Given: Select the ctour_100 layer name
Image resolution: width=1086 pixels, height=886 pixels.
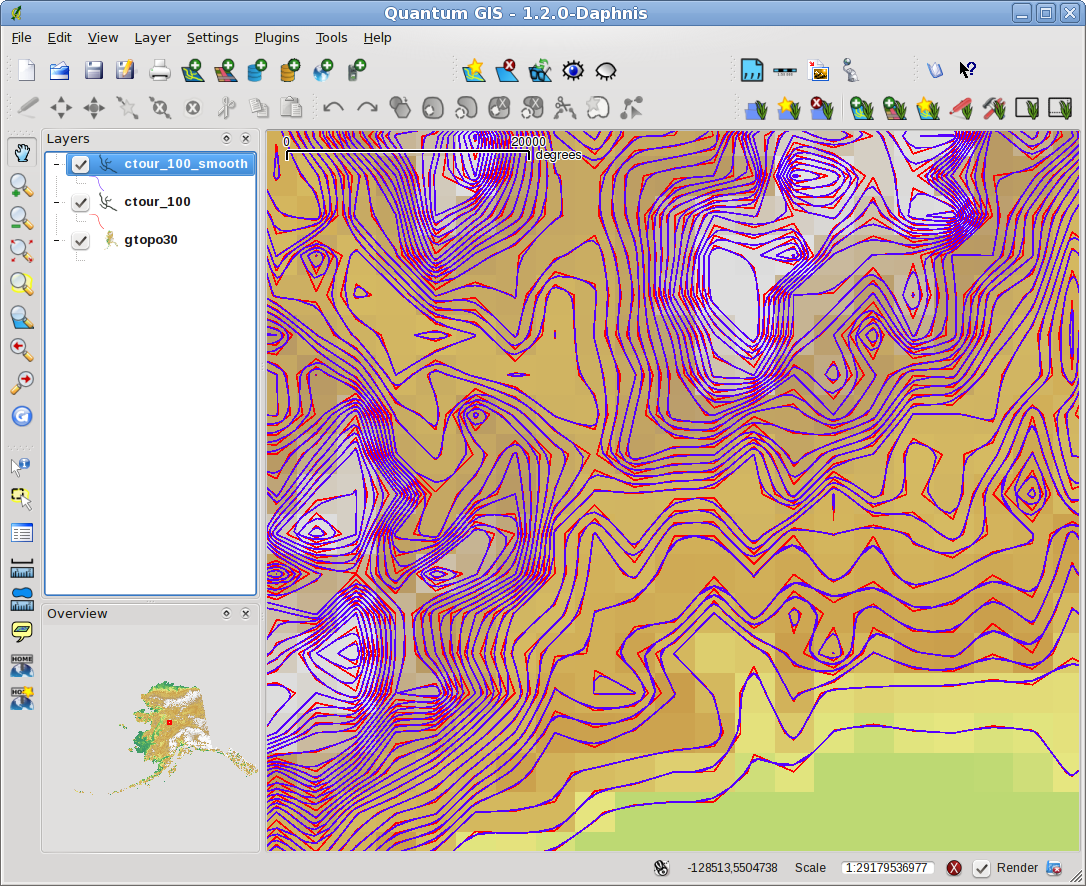Looking at the screenshot, I should coord(157,202).
